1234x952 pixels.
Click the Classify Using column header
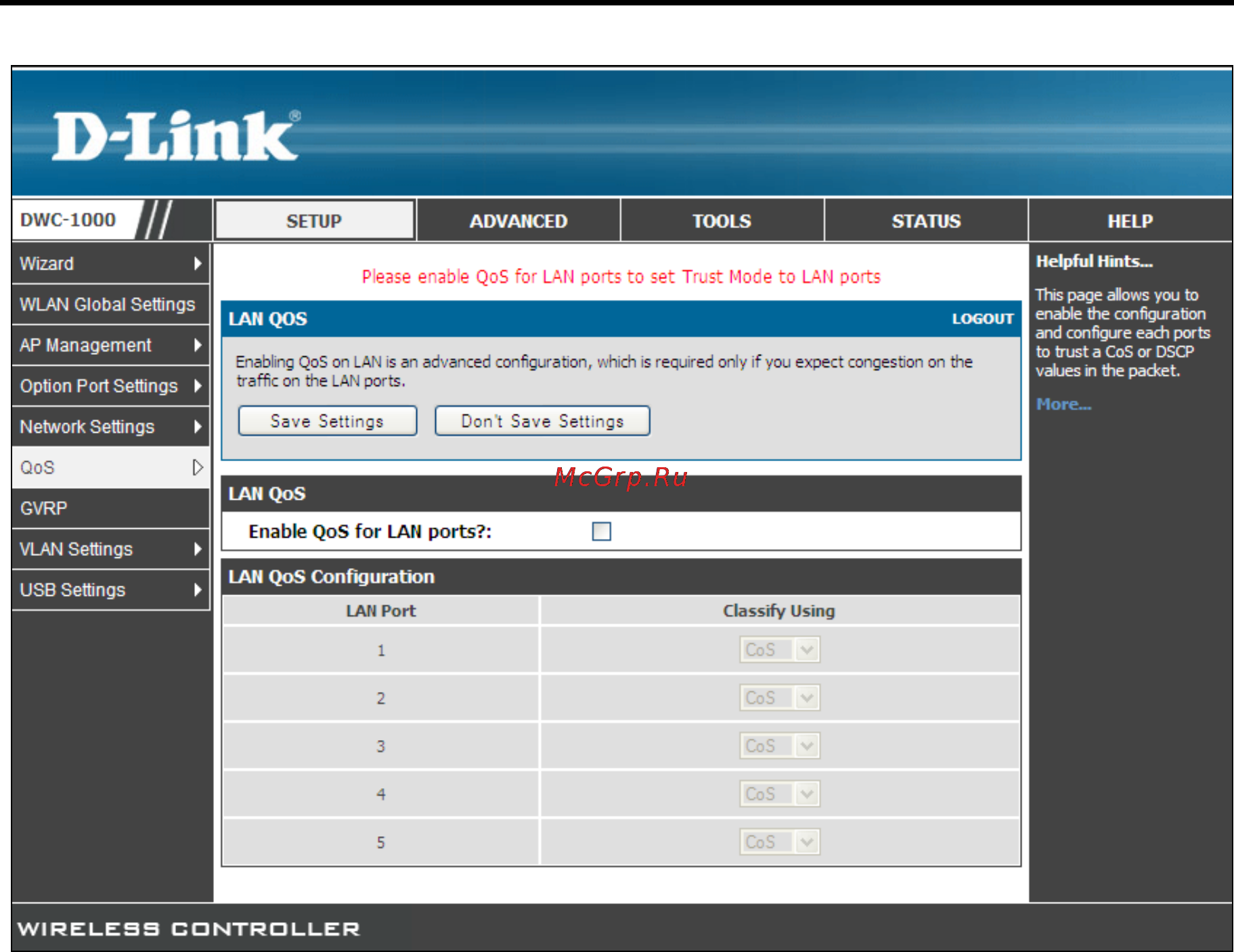pyautogui.click(x=779, y=611)
